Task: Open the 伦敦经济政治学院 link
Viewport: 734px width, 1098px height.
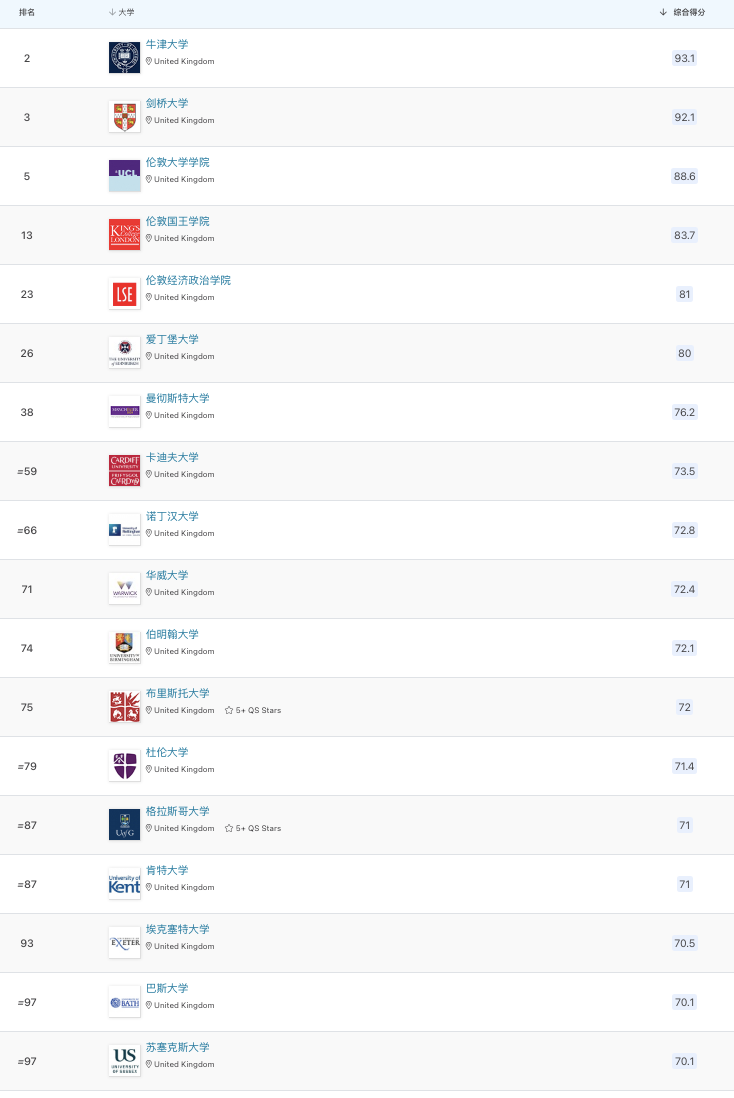Action: [x=188, y=280]
